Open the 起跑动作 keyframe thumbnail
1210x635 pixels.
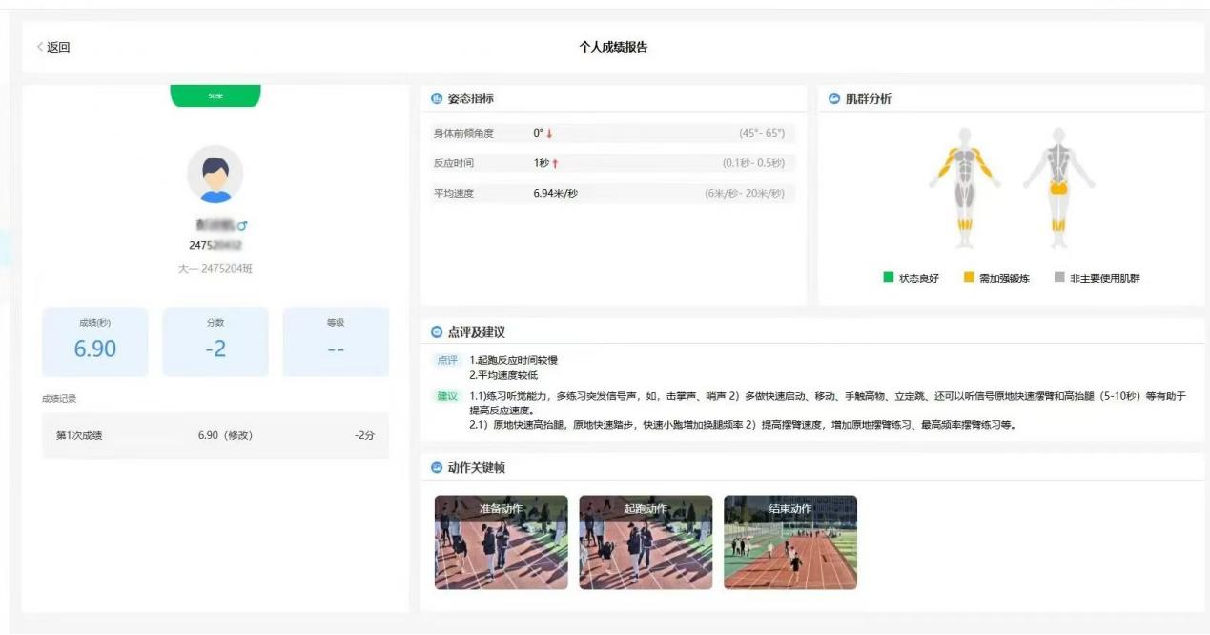point(645,542)
